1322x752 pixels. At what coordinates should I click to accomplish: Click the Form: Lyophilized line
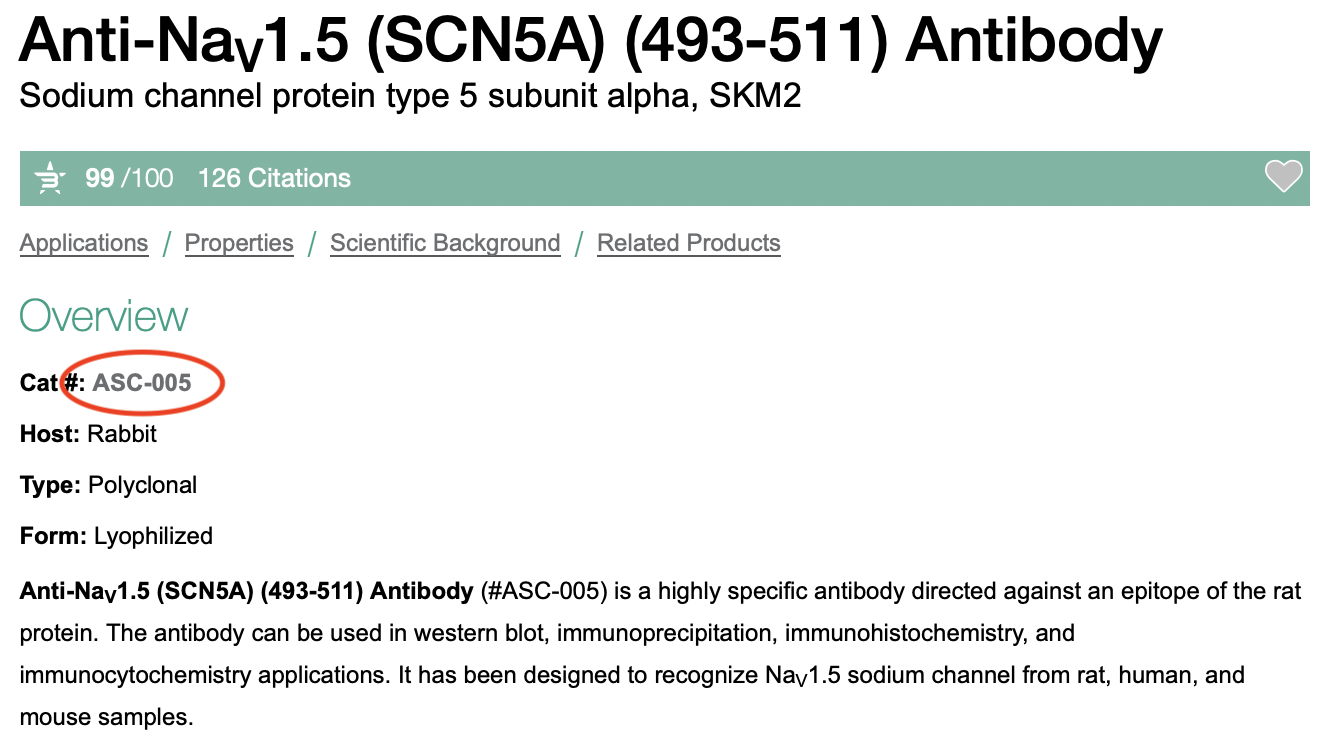point(116,536)
